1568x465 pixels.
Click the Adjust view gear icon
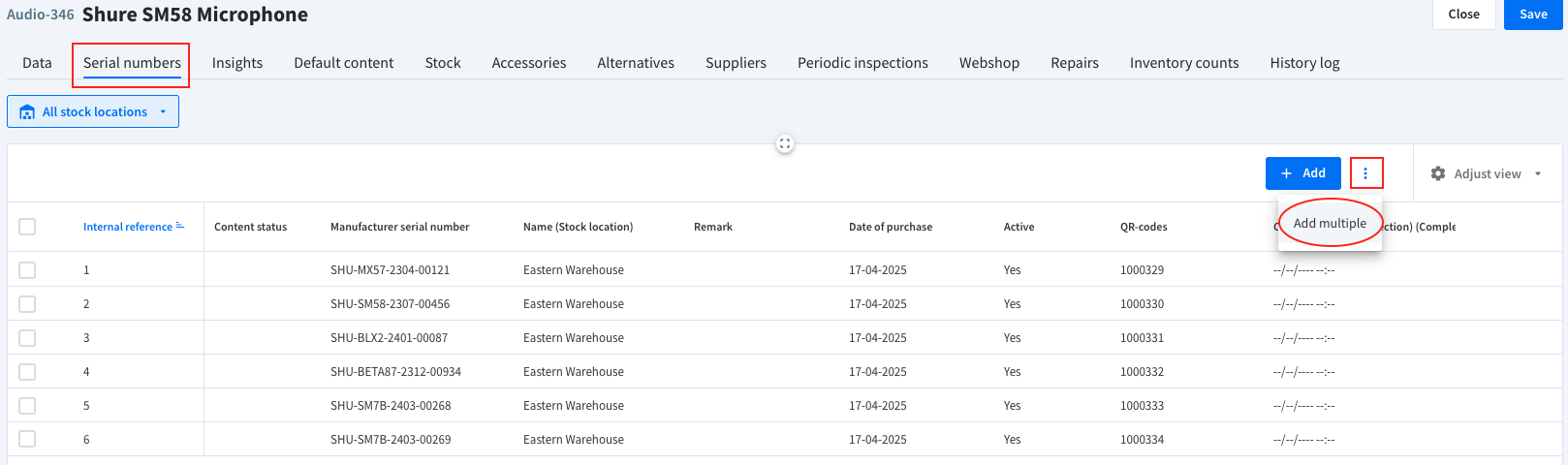(x=1438, y=173)
